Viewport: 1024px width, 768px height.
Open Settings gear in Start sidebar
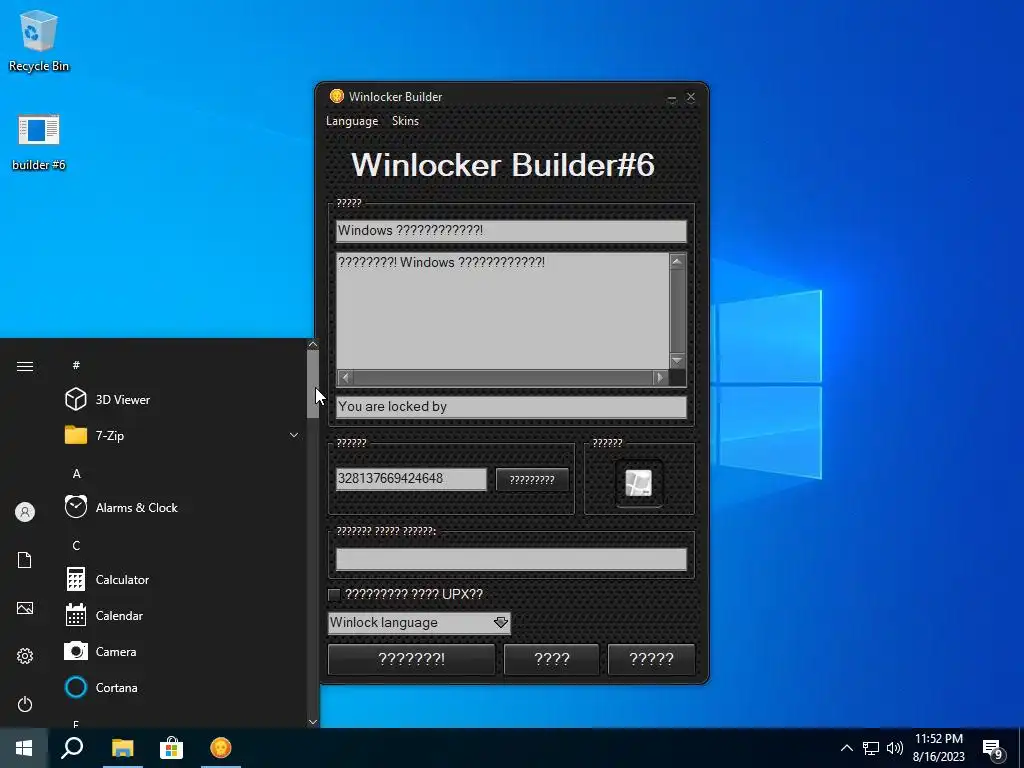click(x=25, y=656)
